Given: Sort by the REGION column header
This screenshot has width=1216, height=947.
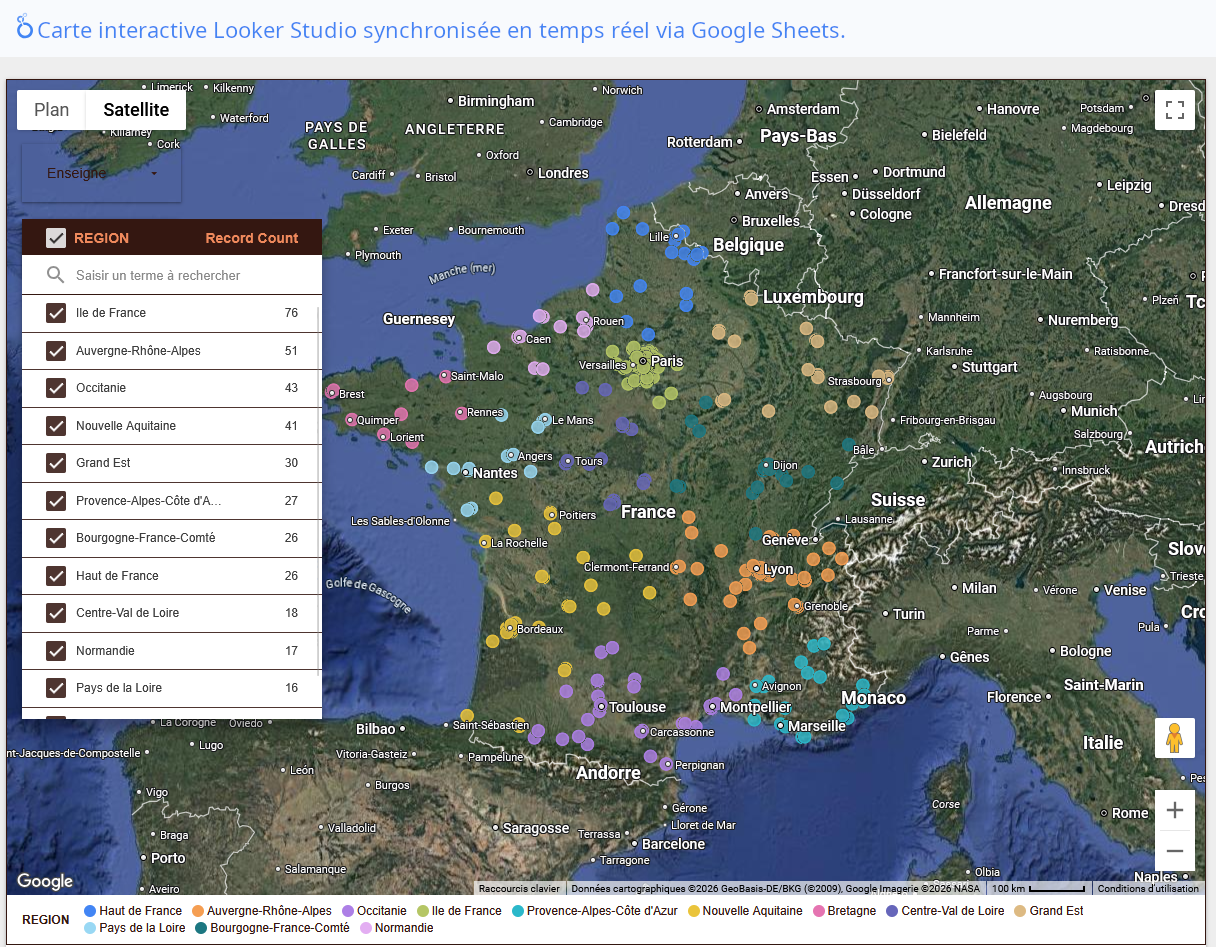Looking at the screenshot, I should [x=101, y=238].
